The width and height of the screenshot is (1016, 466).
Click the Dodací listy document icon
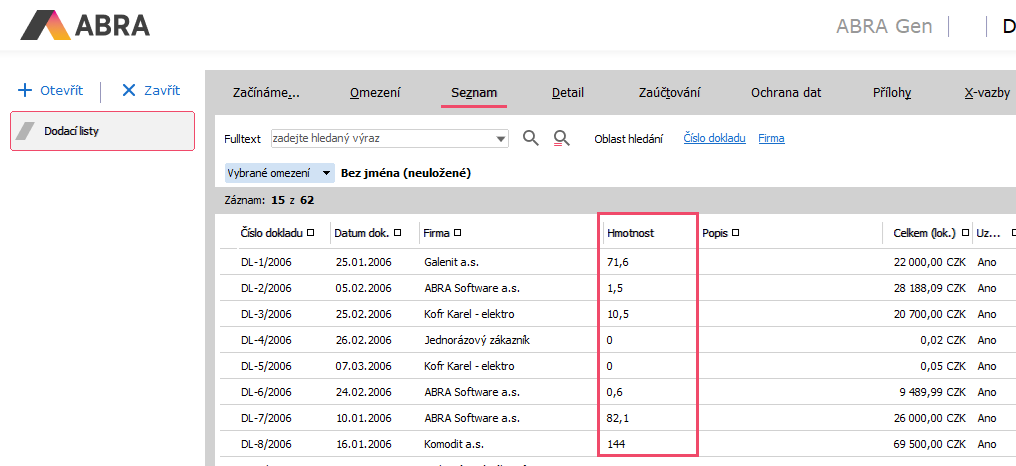coord(26,131)
